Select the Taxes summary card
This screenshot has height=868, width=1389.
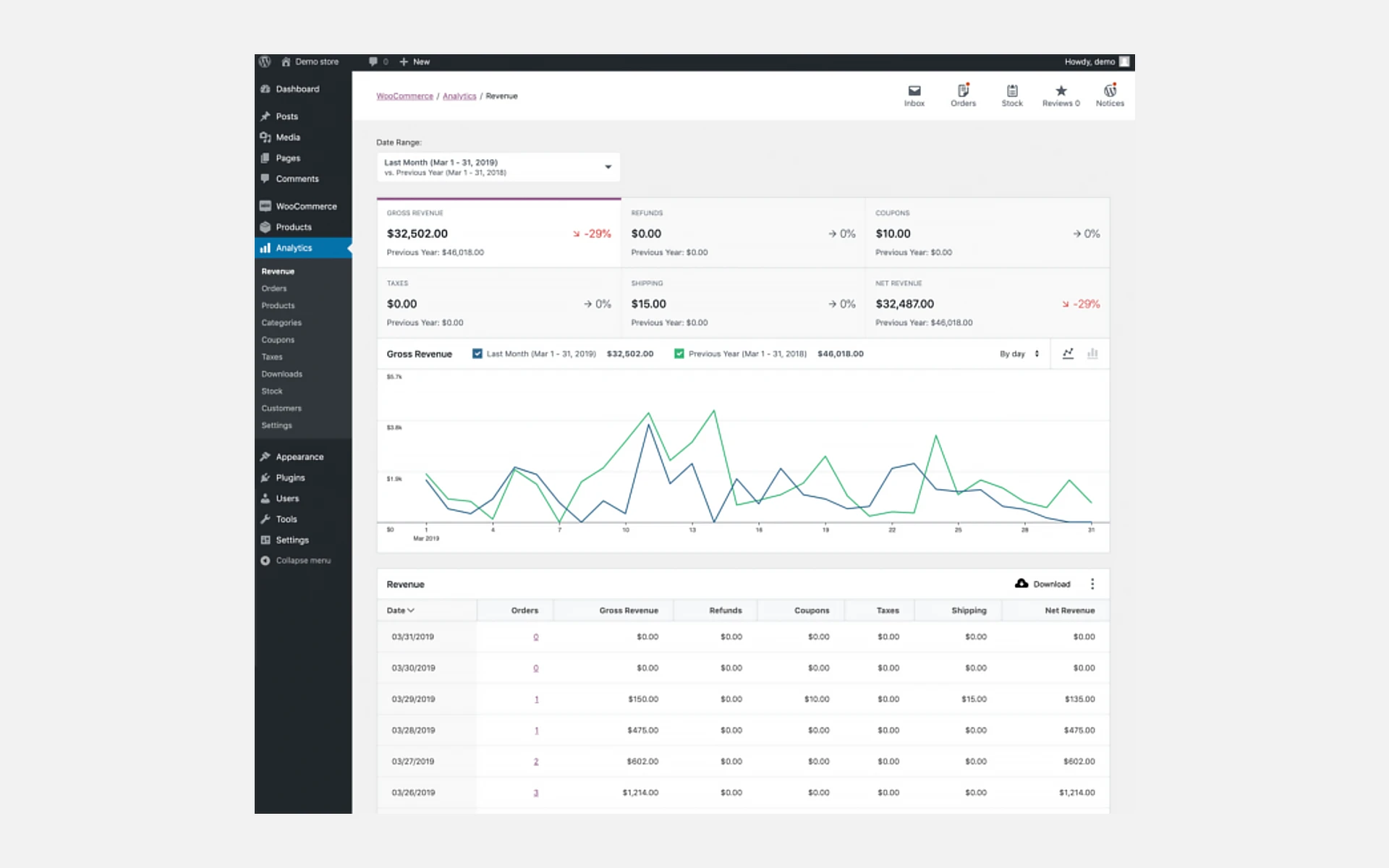point(498,303)
